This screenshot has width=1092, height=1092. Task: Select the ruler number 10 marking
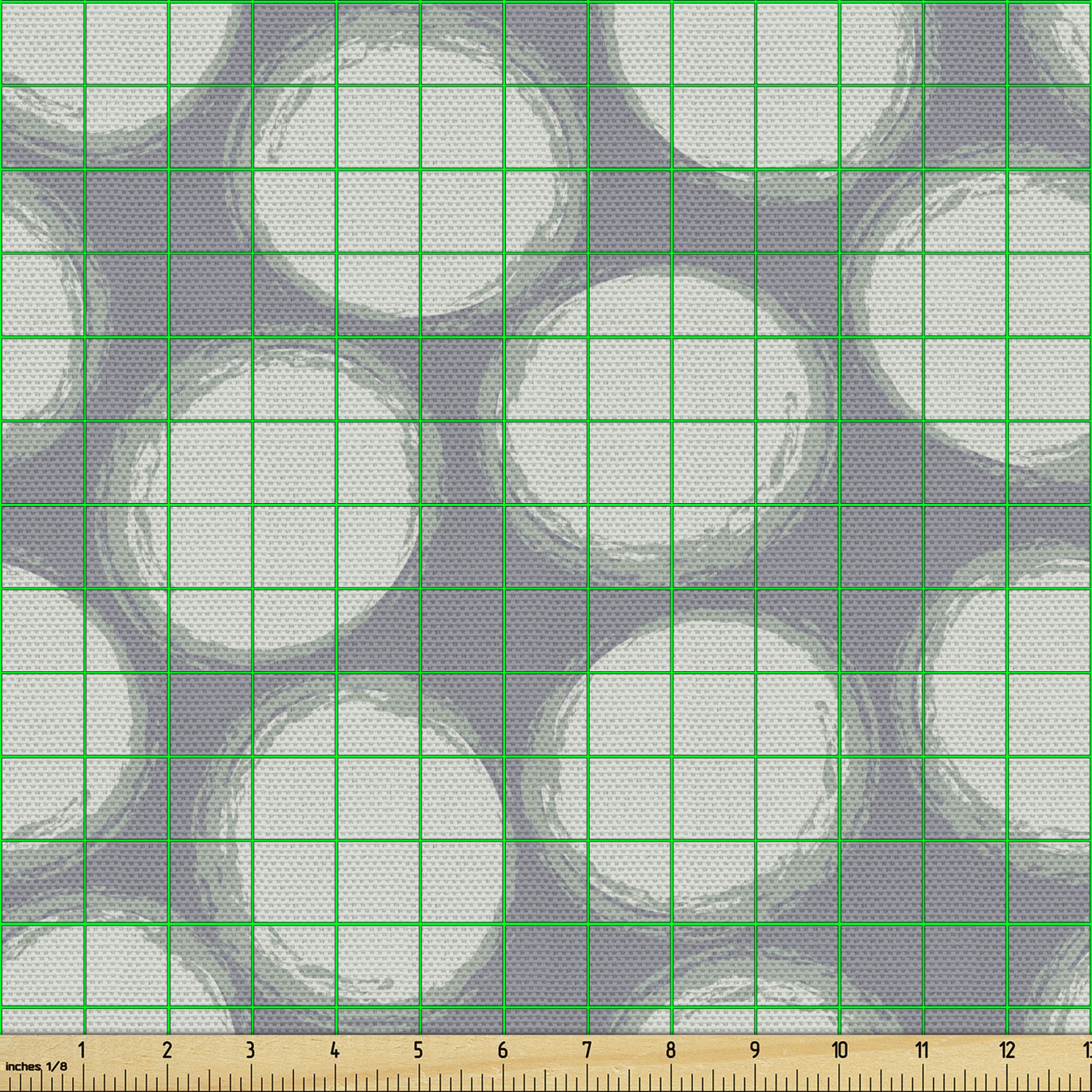839,1051
